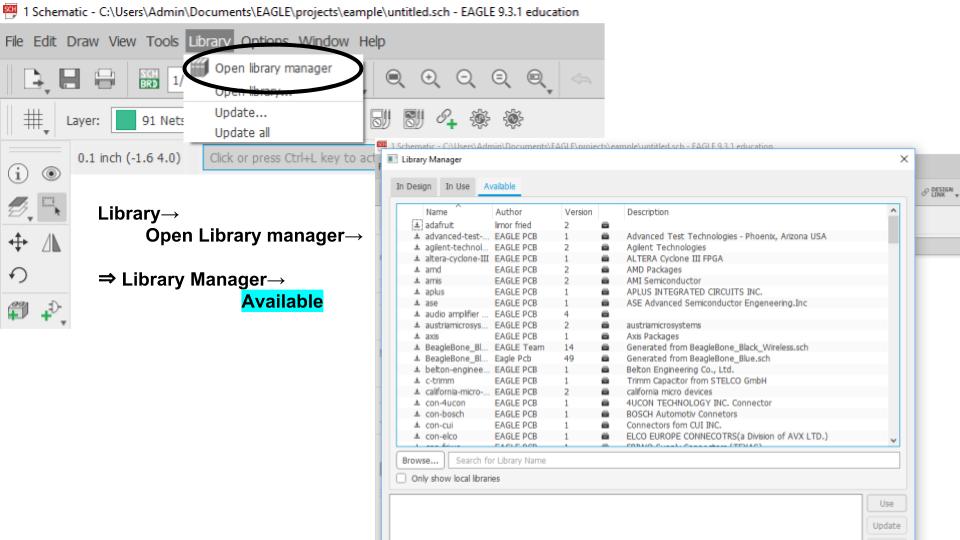
Task: Open the Edit menu
Action: [x=45, y=42]
